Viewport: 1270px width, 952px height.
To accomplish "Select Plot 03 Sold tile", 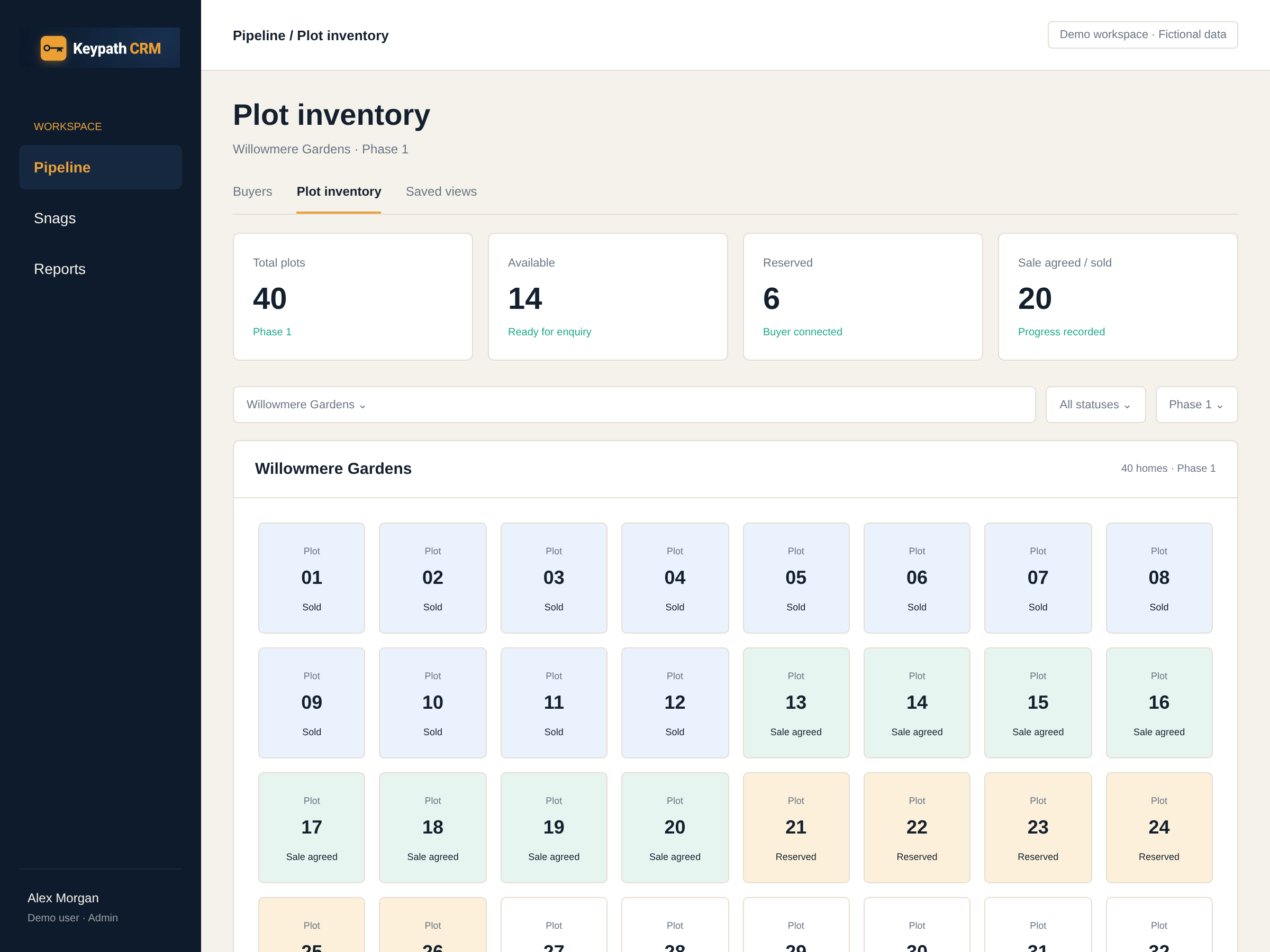I will [554, 578].
